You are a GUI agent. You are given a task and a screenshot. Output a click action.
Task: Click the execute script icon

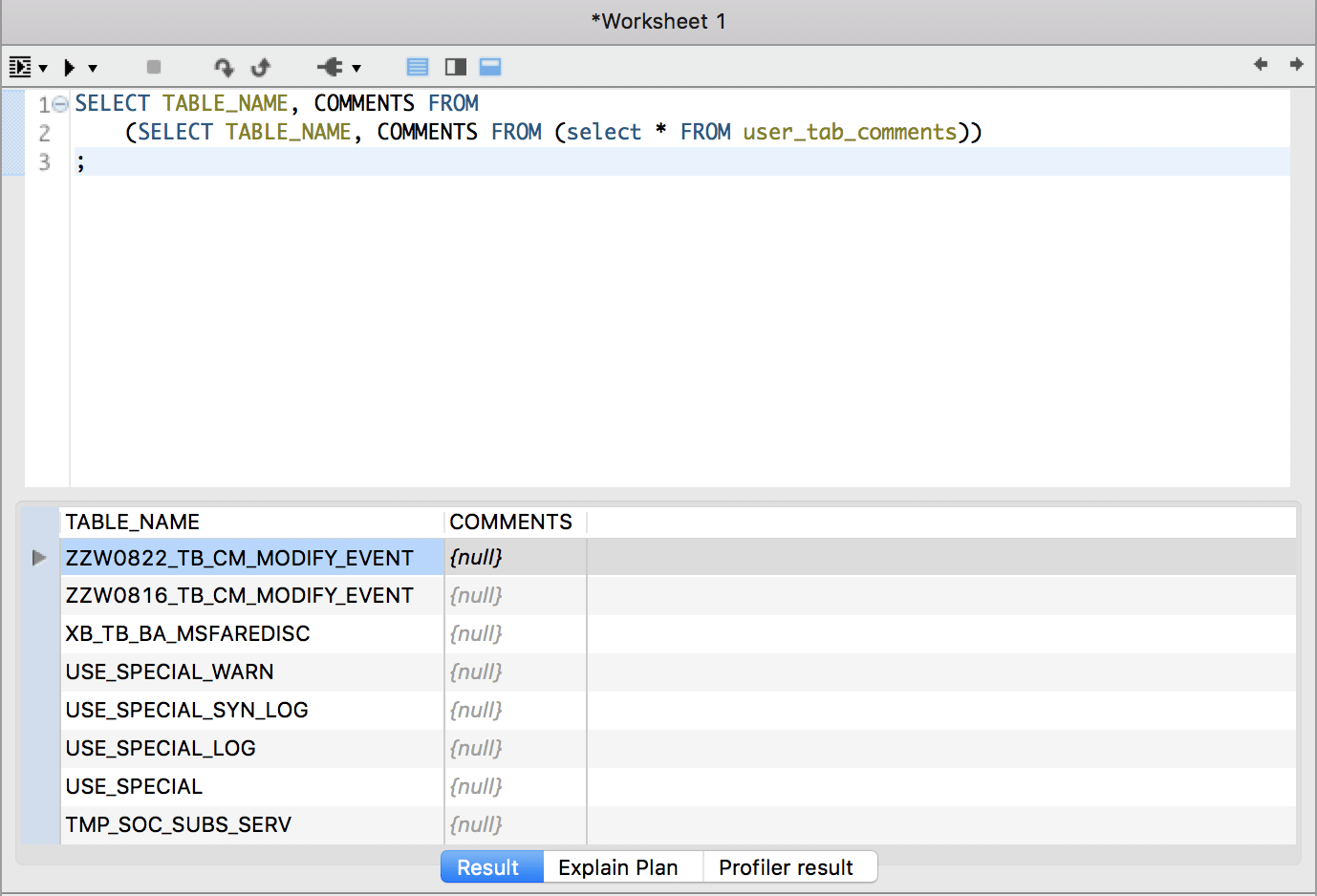(20, 67)
